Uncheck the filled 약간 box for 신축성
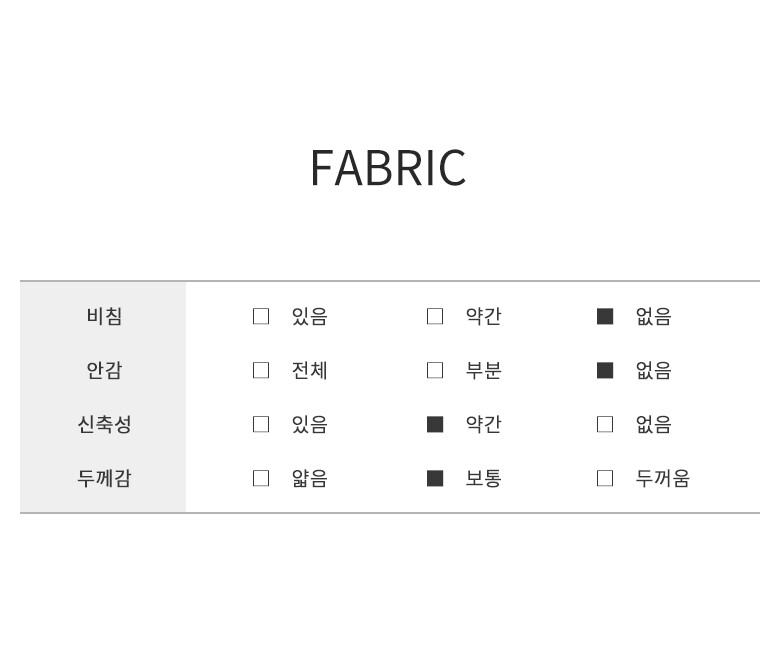780x658 pixels. point(435,424)
